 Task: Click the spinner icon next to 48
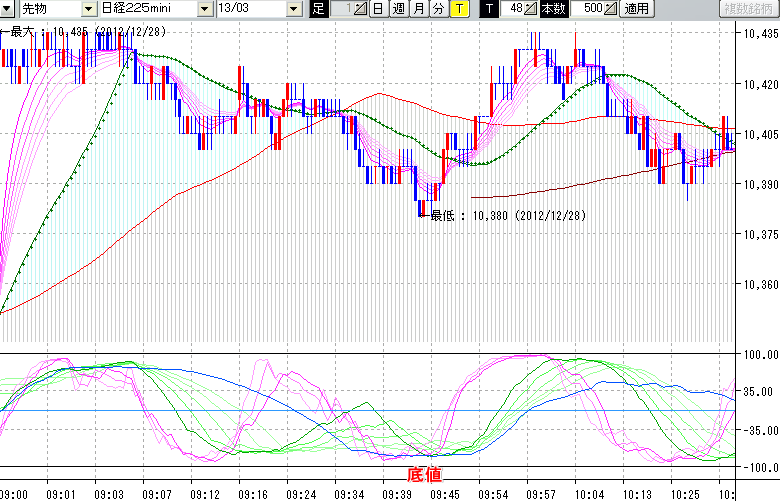pyautogui.click(x=532, y=9)
